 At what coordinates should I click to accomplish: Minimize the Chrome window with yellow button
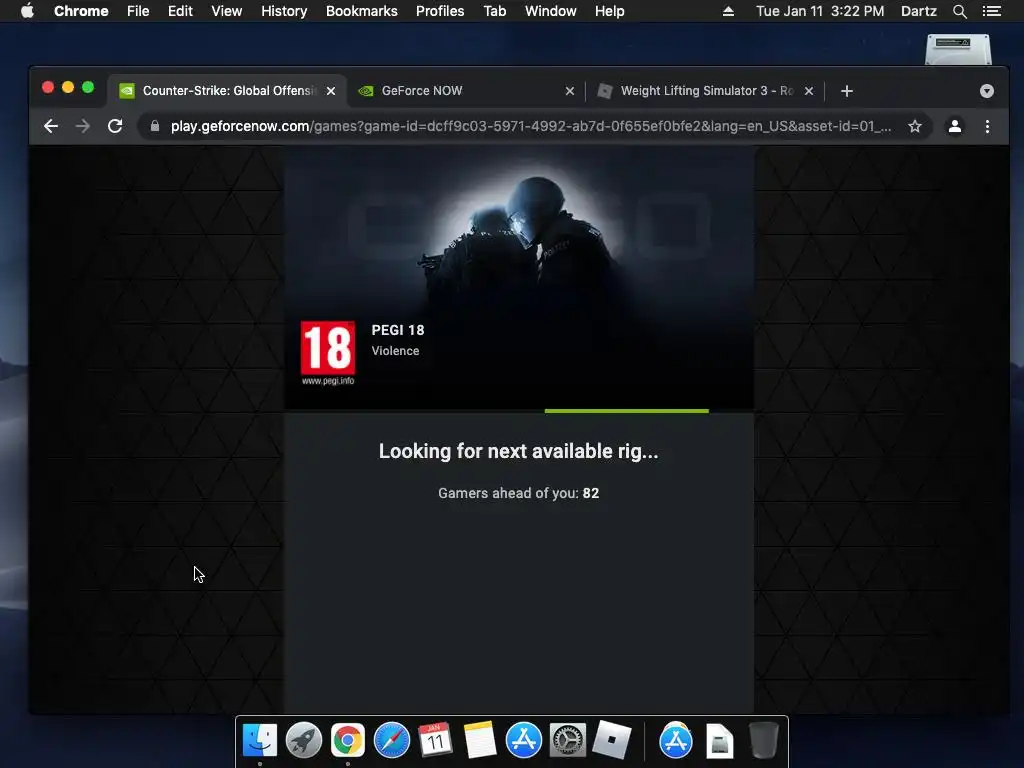[x=68, y=88]
